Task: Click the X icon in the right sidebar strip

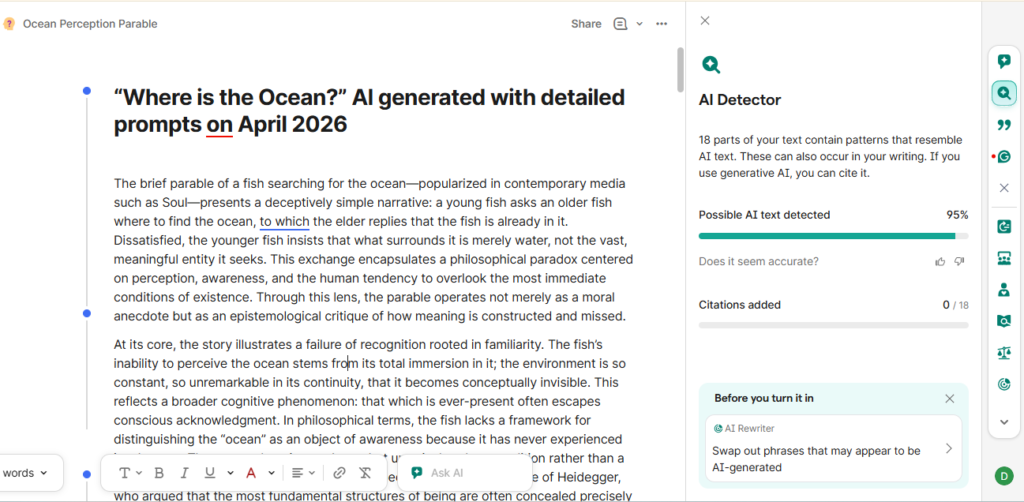Action: coord(1004,188)
